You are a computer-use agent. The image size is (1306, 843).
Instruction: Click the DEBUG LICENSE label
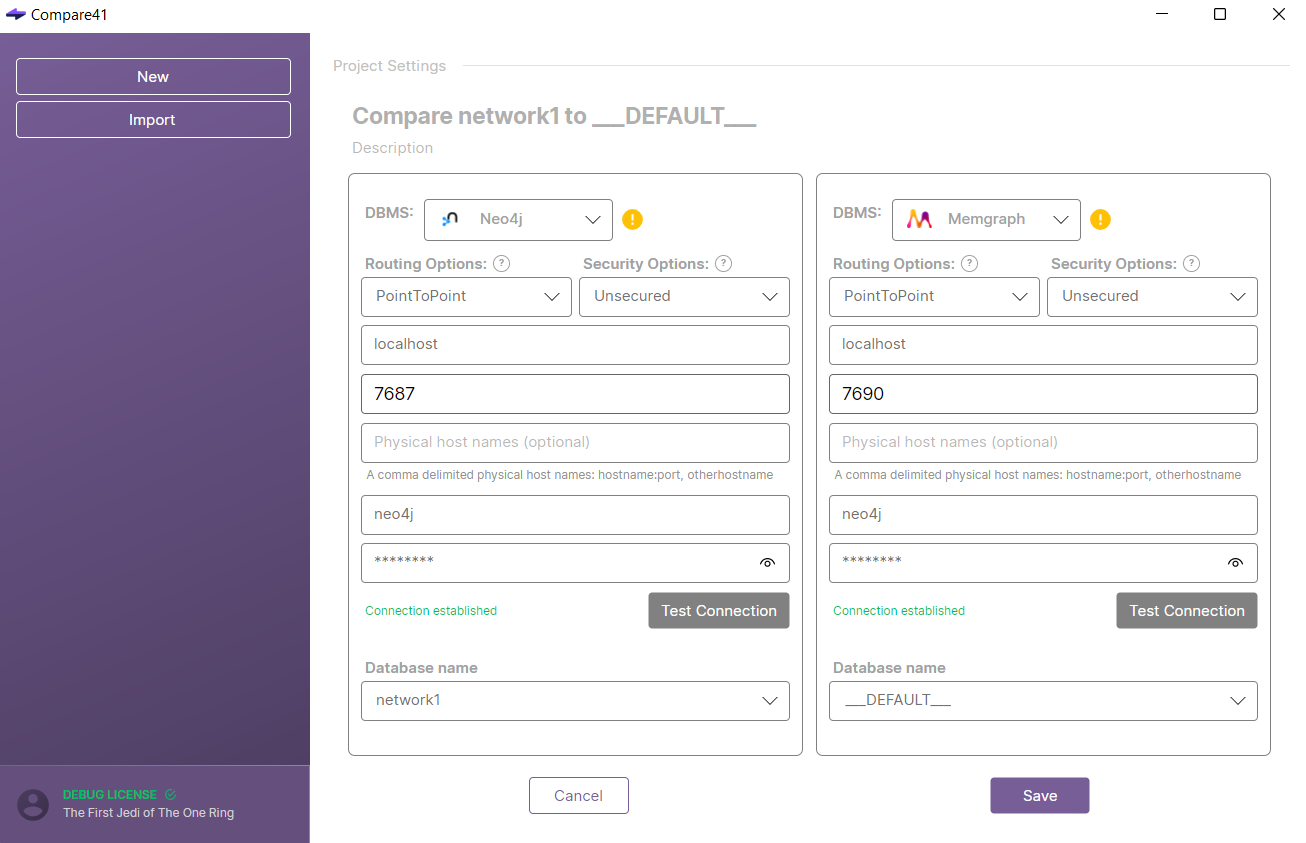[x=110, y=795]
